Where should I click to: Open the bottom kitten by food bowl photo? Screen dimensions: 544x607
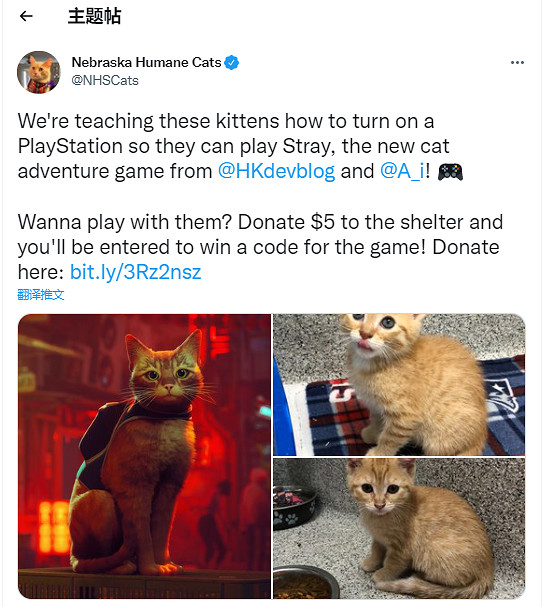coord(399,529)
